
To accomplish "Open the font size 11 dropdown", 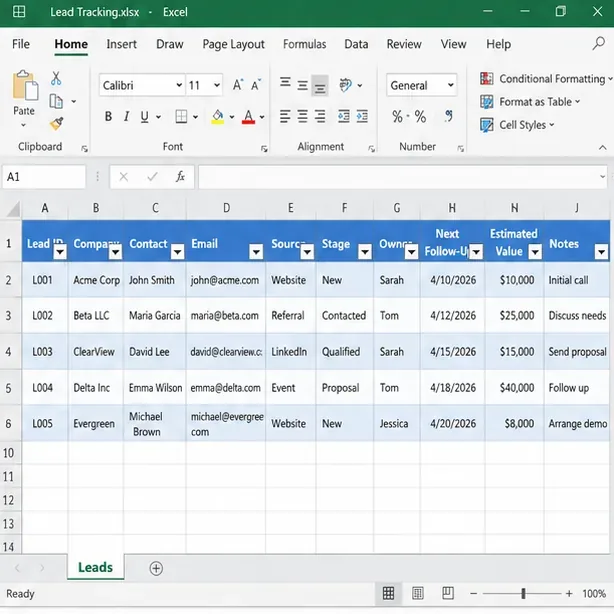I will [217, 85].
